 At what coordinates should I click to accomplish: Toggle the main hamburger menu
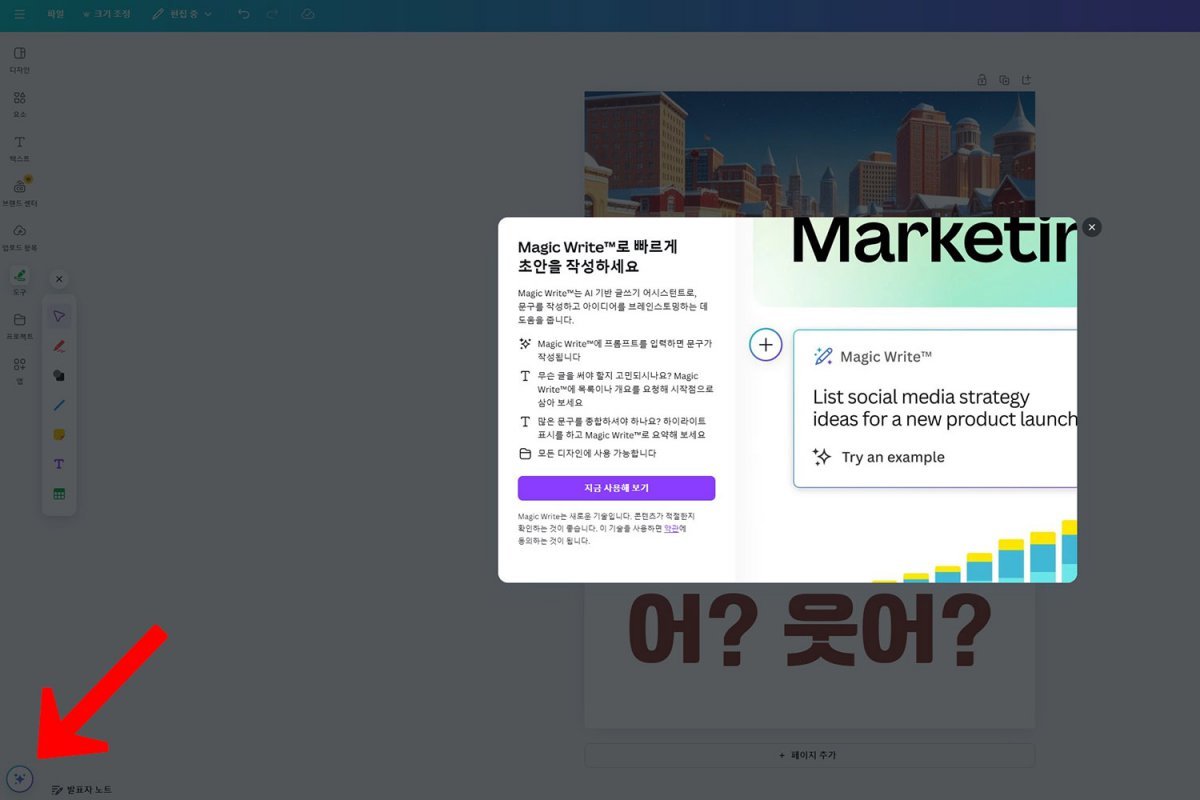(x=19, y=14)
